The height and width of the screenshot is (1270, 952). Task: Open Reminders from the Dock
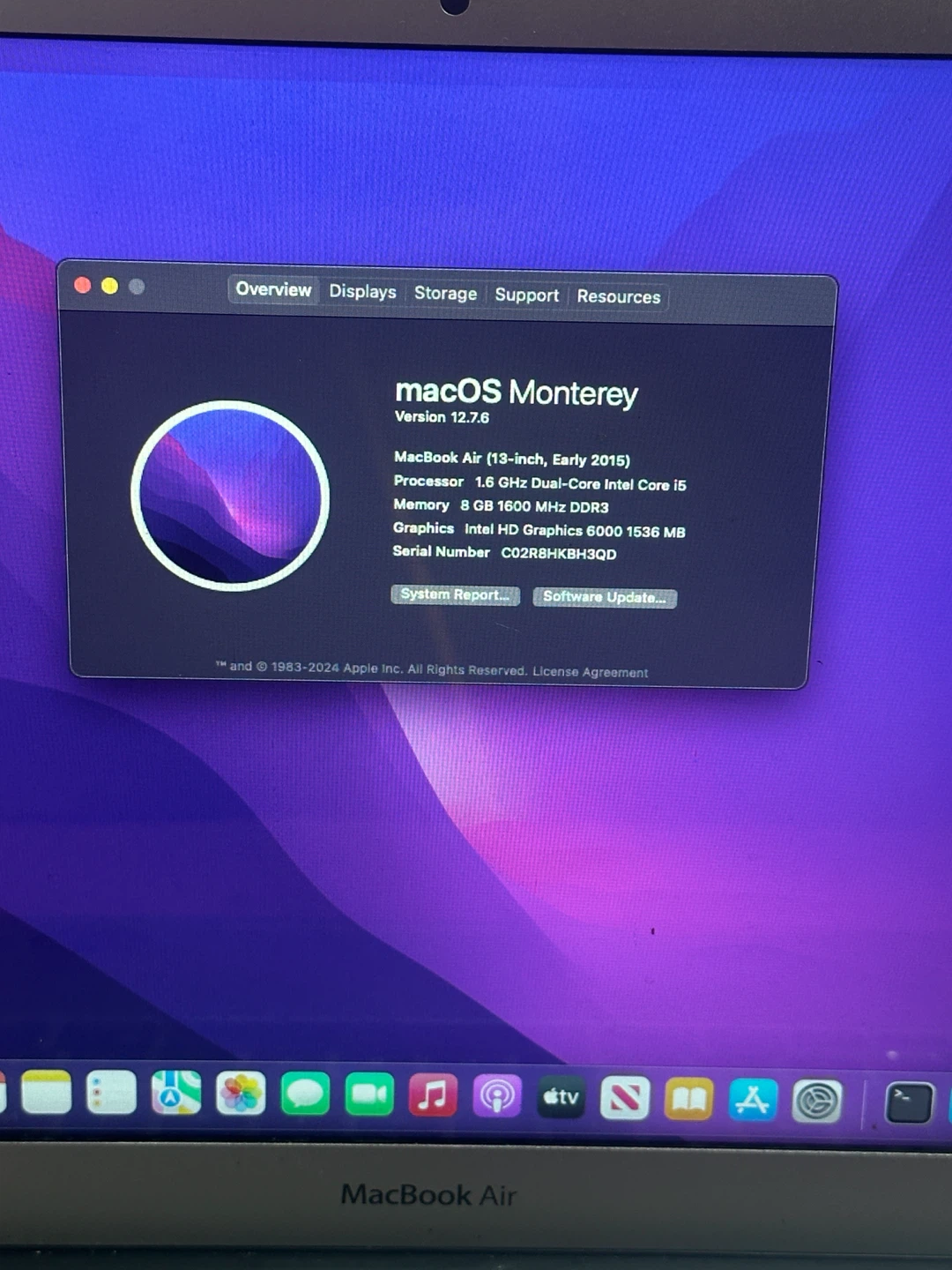(111, 1093)
